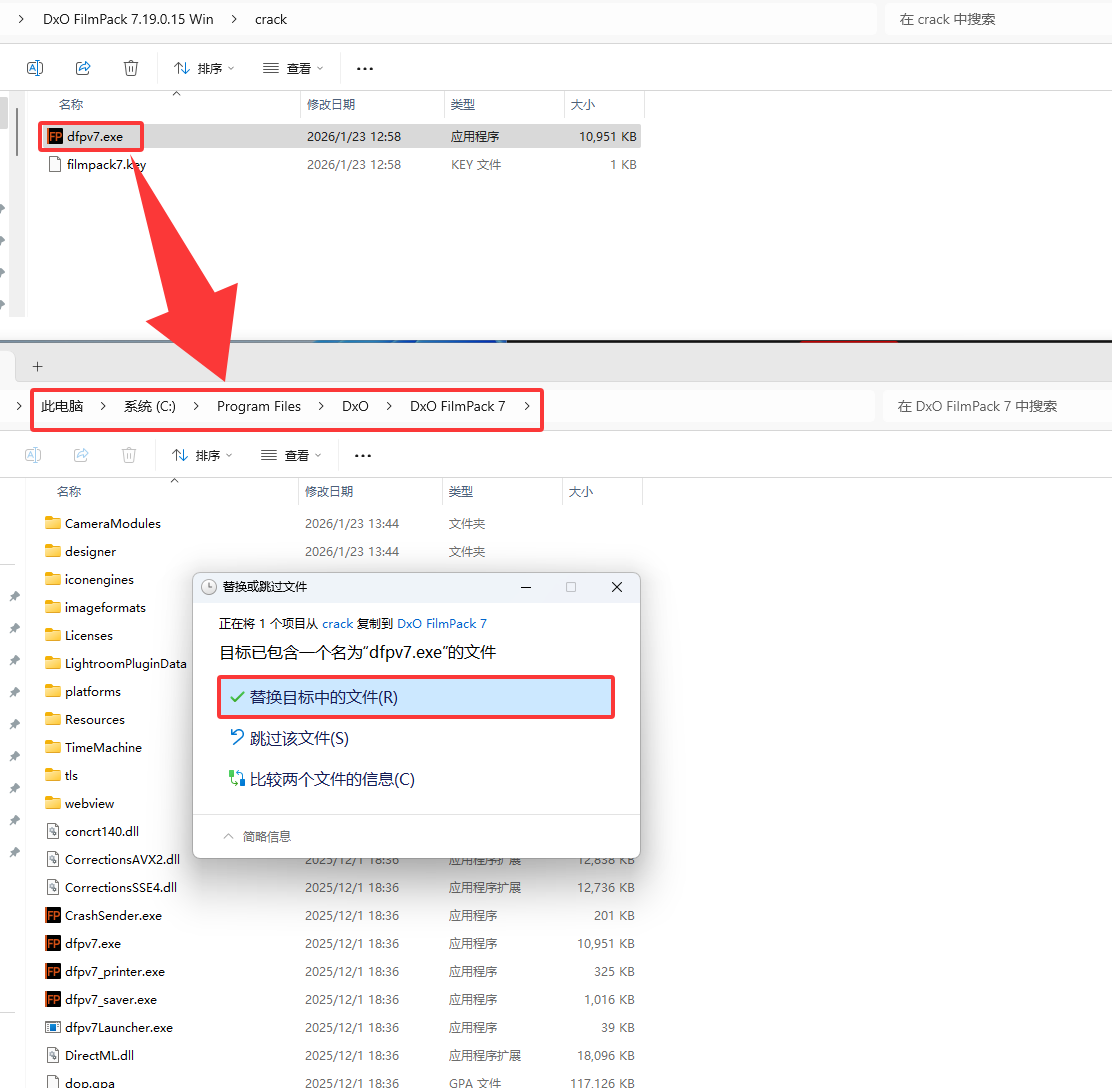
Task: Open more options ellipsis in FilmPack window
Action: 362,456
